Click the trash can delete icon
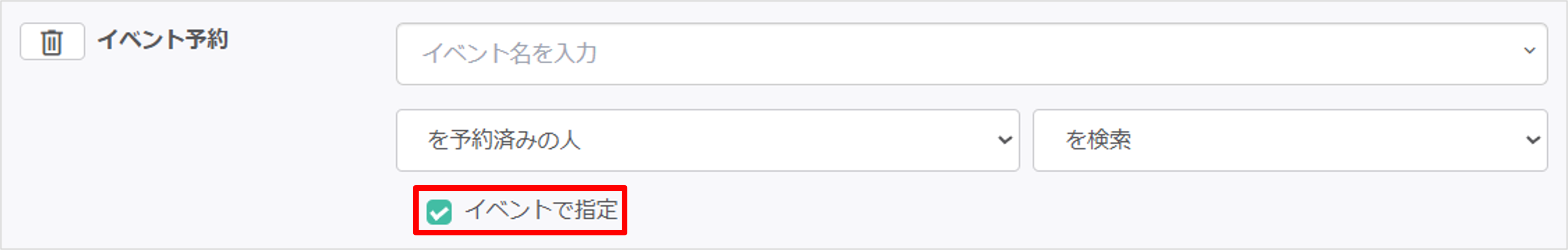 (x=52, y=42)
